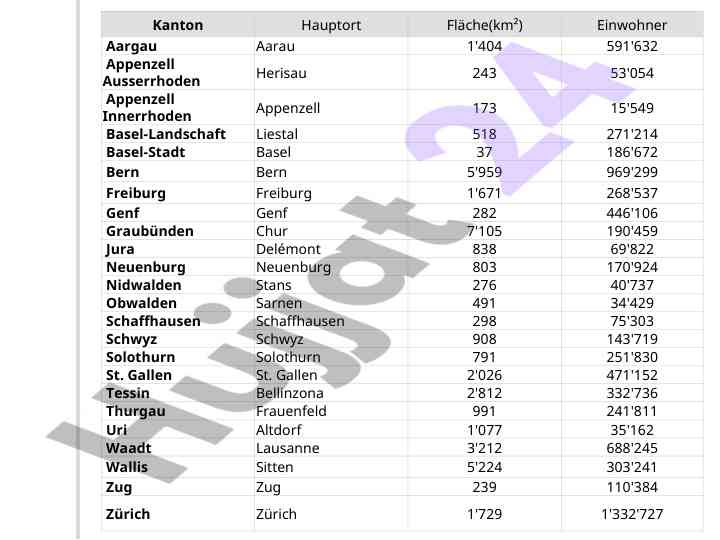Viewport: 720px width, 540px height.
Task: Click Bern's population value 969'299
Action: pyautogui.click(x=632, y=172)
